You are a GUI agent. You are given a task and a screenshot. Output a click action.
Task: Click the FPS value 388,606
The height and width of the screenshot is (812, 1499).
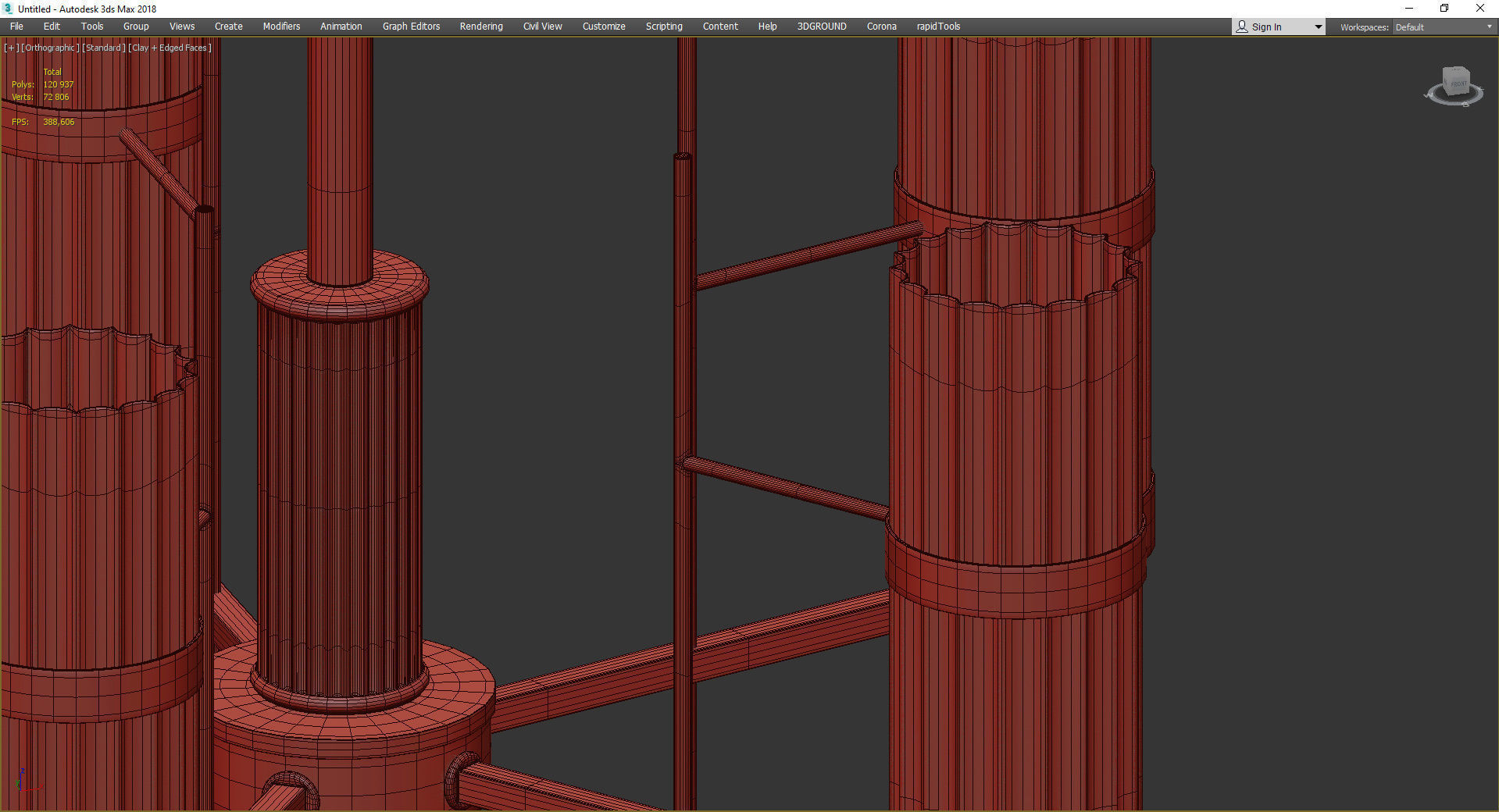point(59,122)
